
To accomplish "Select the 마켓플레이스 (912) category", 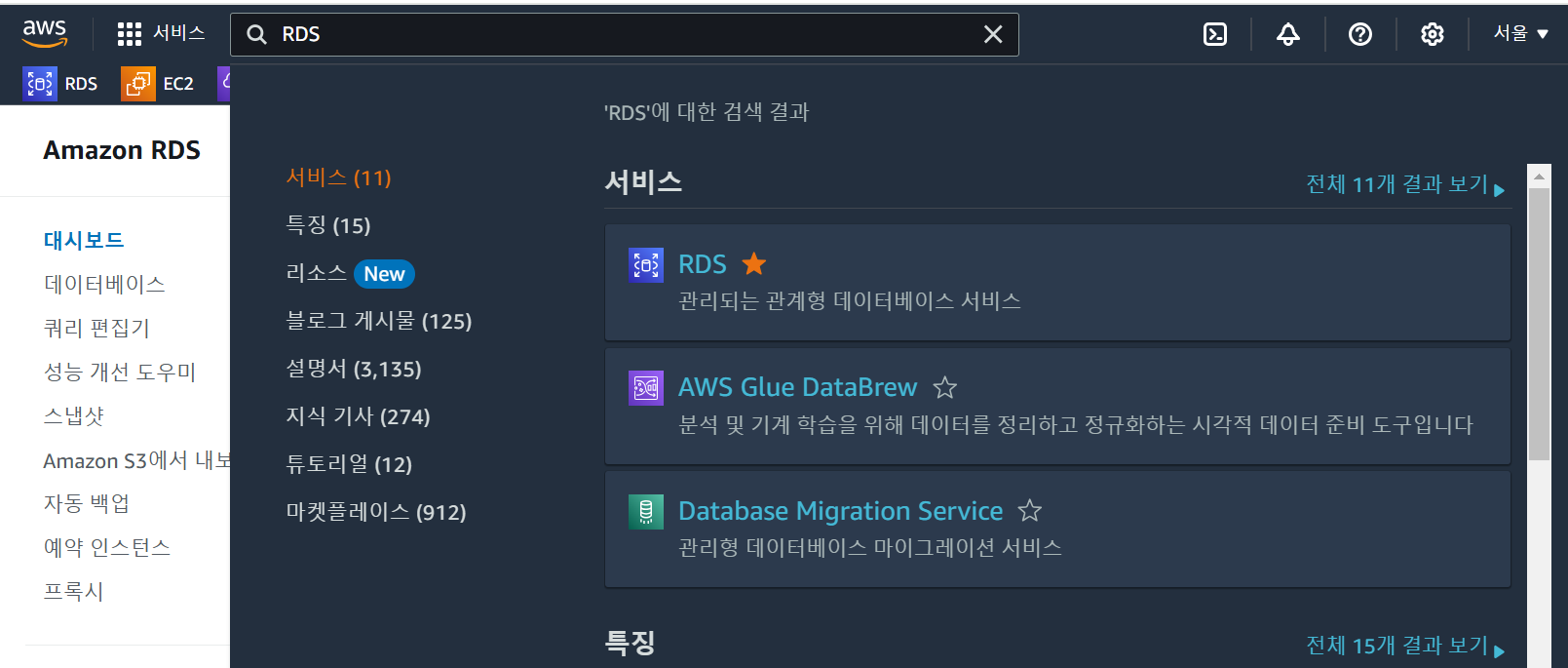I will (376, 512).
